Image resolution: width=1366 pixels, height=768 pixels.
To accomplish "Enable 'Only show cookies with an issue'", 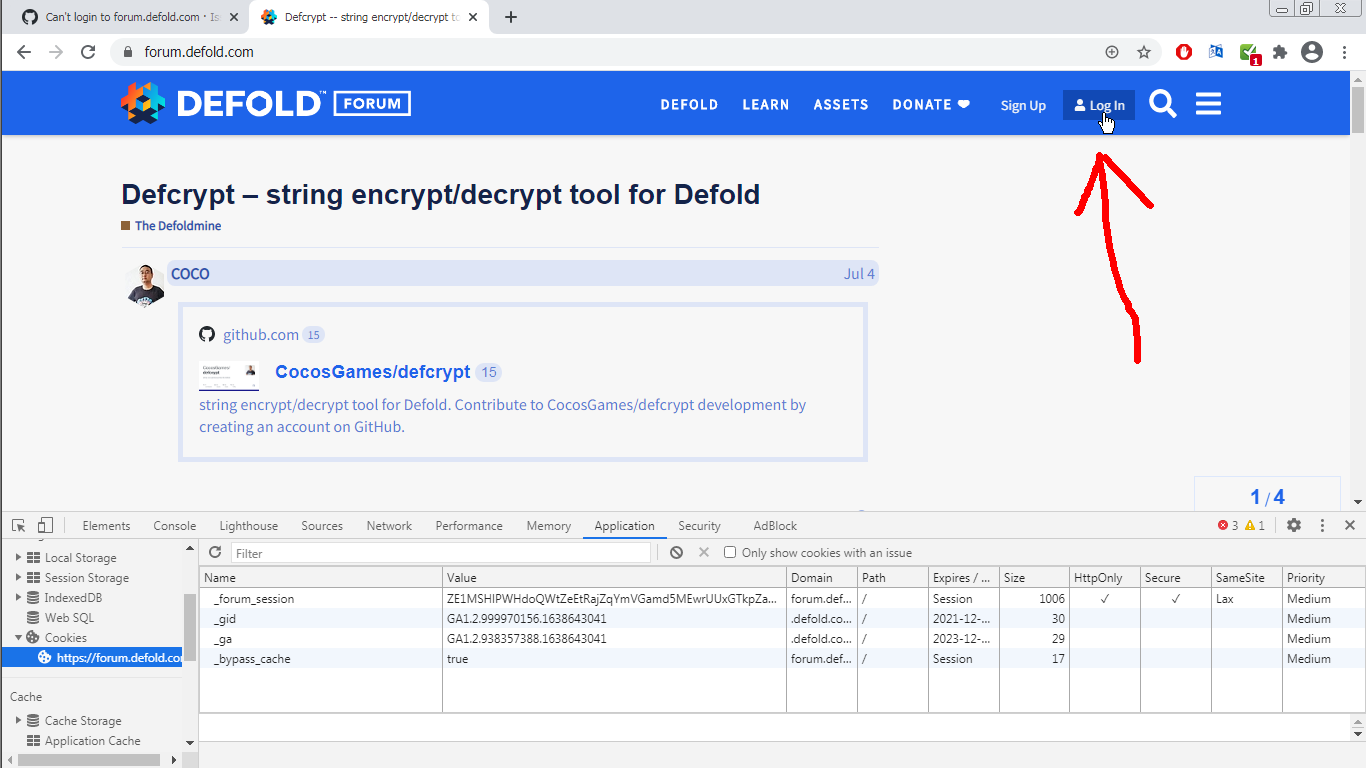I will click(x=730, y=552).
